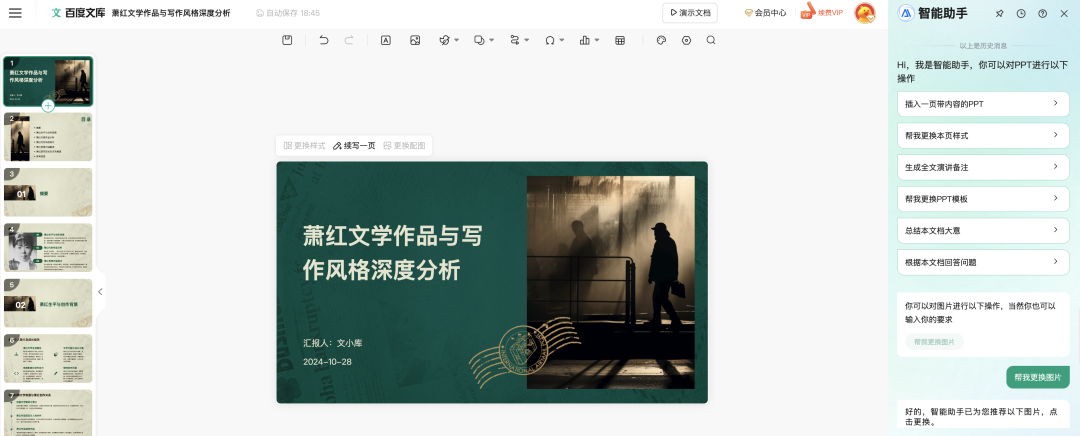Click 更换配图 above slide
The height and width of the screenshot is (436, 1080).
click(404, 146)
